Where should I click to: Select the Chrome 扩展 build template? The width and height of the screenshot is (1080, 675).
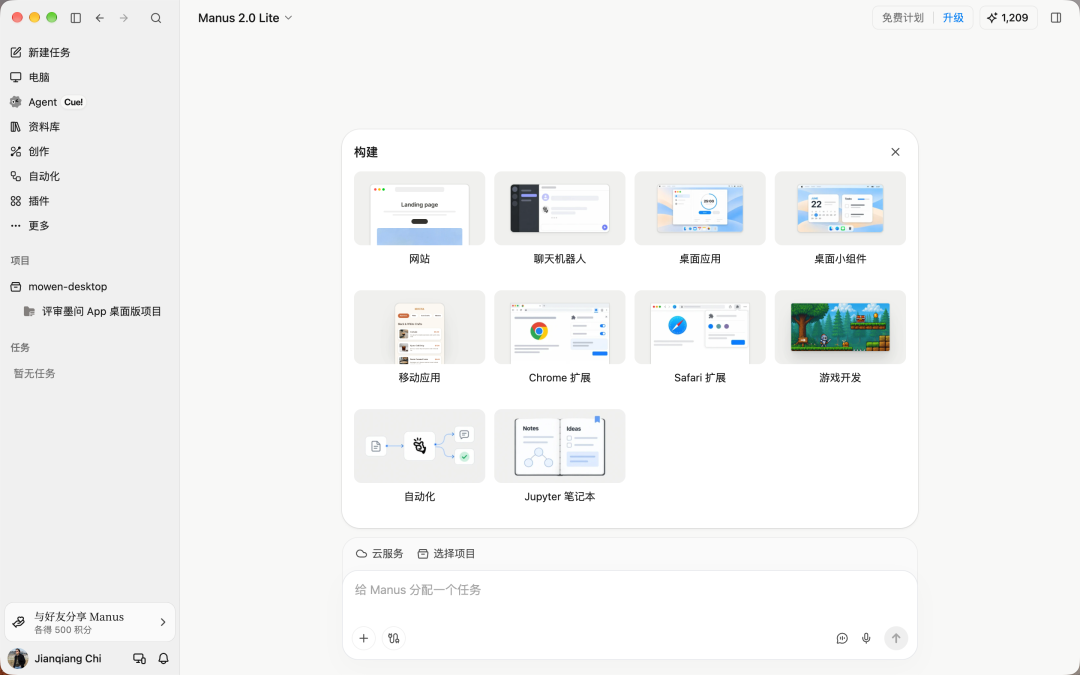click(559, 338)
